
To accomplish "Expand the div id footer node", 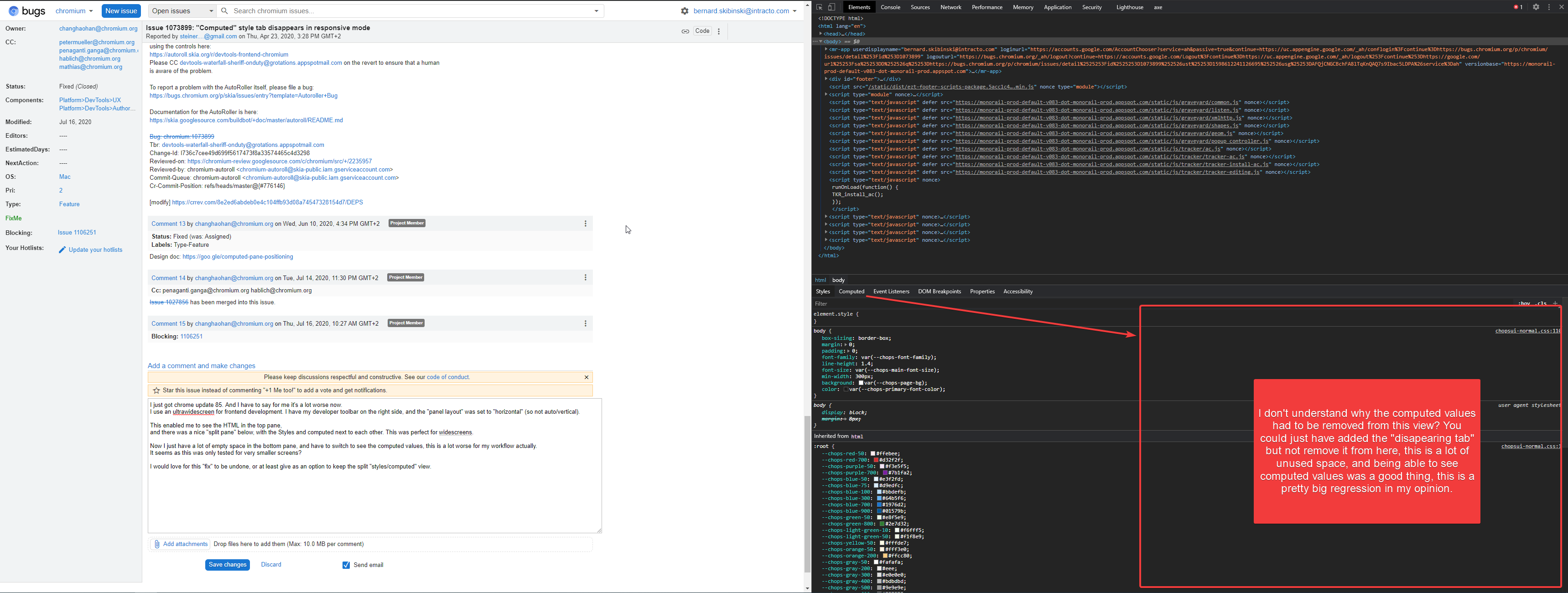I will coord(826,79).
